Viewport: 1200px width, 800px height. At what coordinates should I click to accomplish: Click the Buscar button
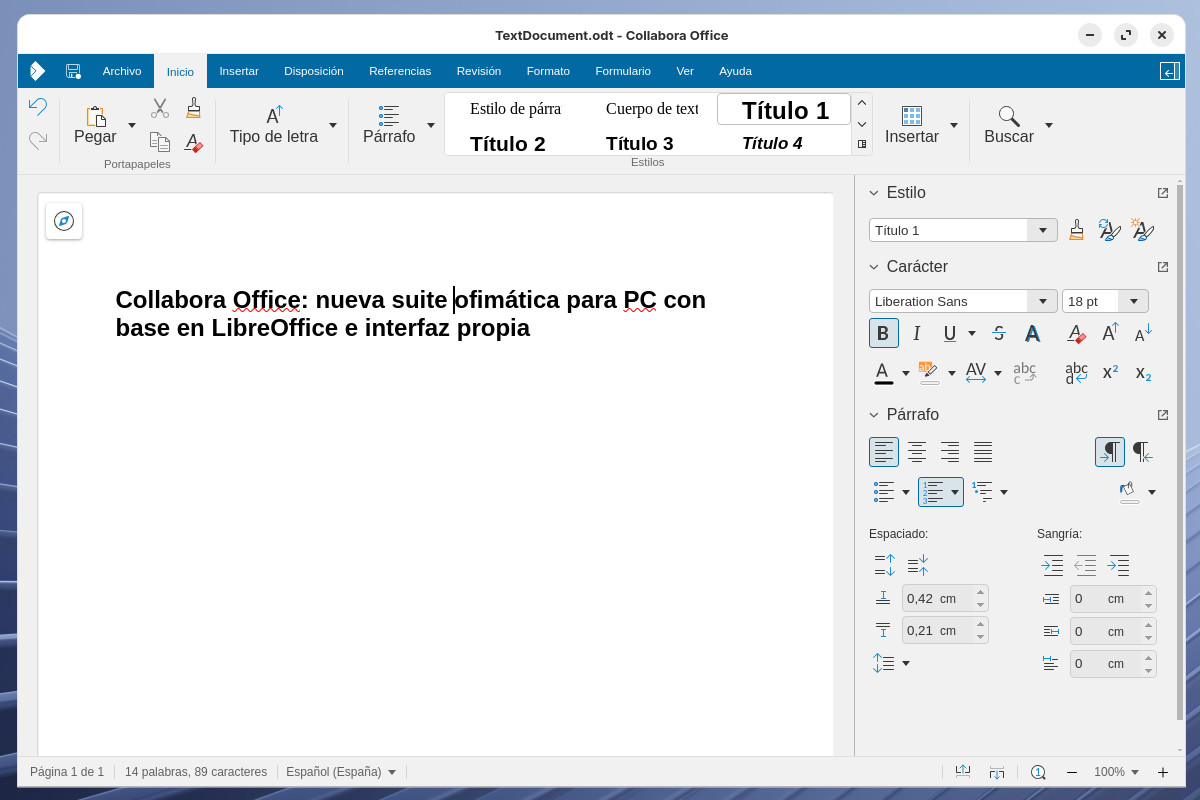click(x=1008, y=124)
